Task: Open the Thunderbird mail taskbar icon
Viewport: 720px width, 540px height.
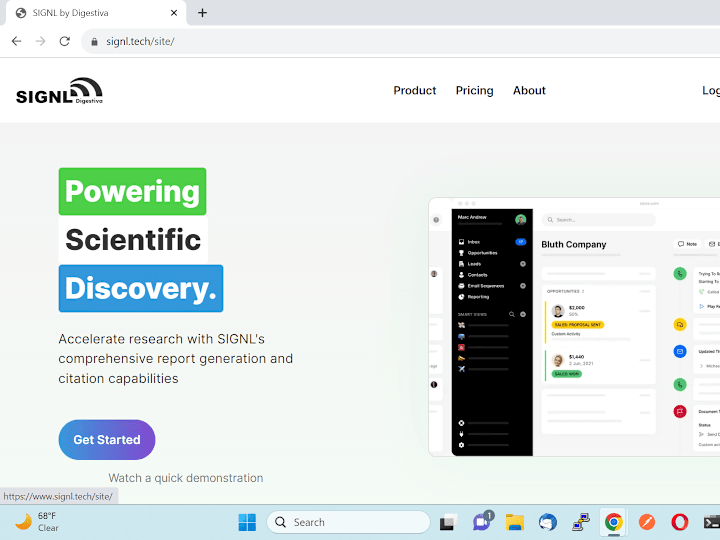Action: 548,523
